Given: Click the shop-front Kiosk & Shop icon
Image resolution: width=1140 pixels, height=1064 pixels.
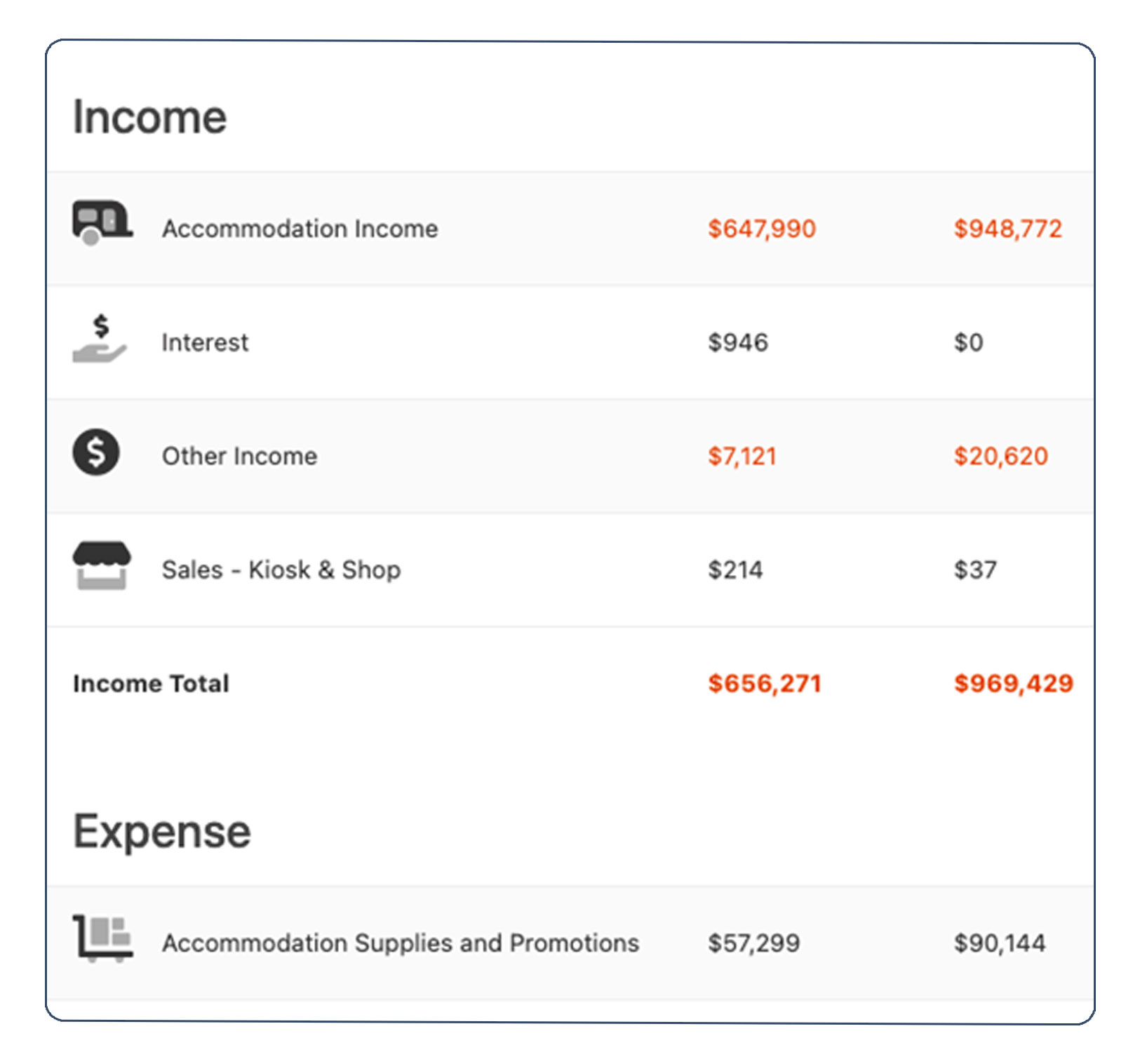Looking at the screenshot, I should [x=102, y=565].
